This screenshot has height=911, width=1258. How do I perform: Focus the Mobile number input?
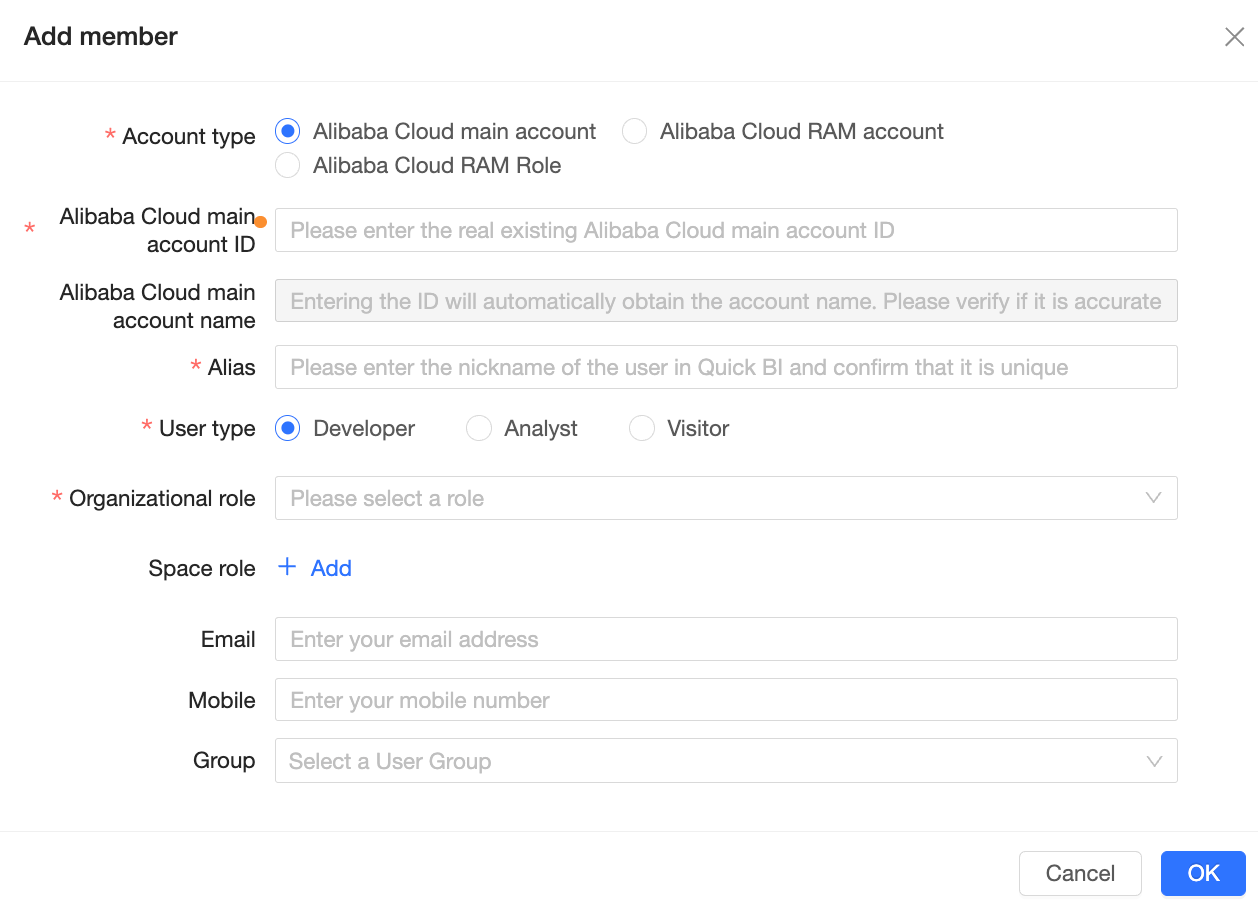coord(726,700)
